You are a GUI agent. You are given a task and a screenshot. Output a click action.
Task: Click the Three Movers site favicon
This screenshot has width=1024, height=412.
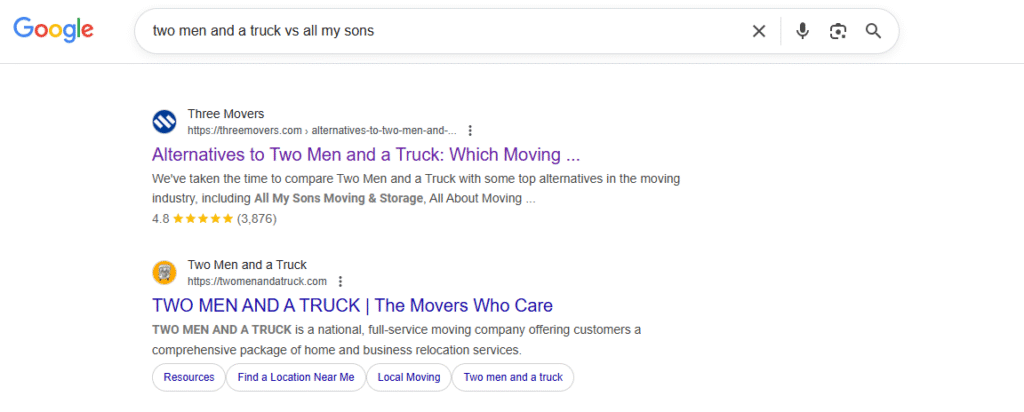(x=164, y=122)
